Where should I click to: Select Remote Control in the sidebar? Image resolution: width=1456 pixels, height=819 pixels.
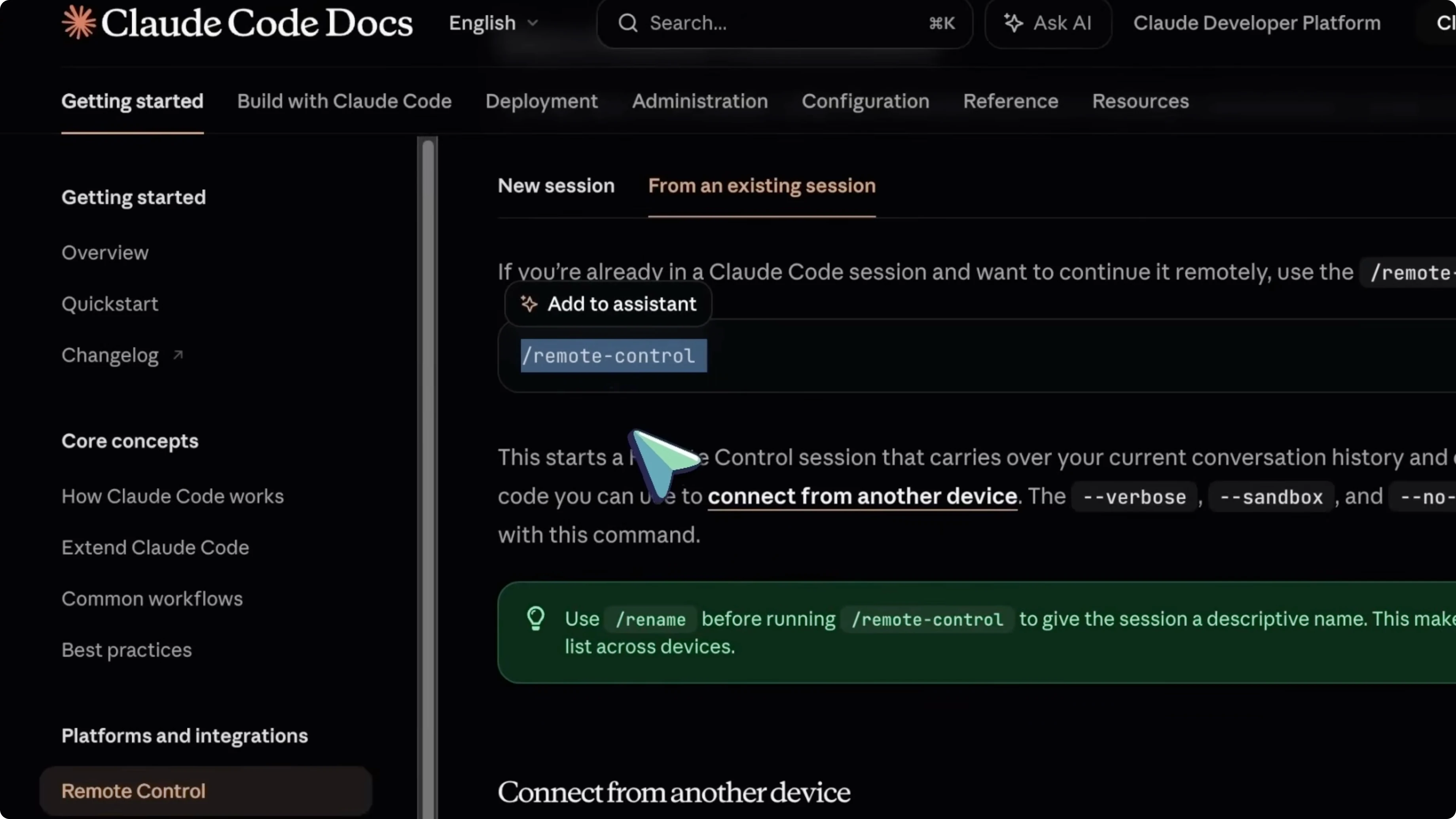[x=133, y=791]
